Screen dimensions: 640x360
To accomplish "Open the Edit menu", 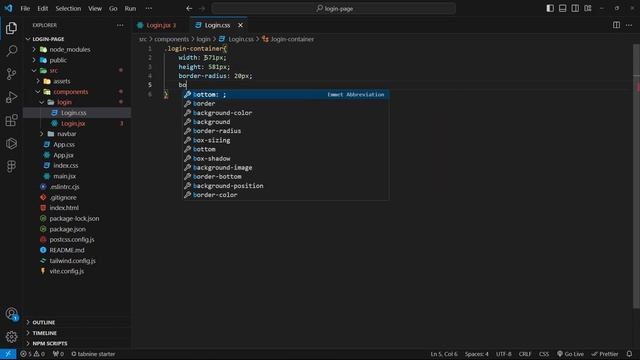I will (42, 8).
